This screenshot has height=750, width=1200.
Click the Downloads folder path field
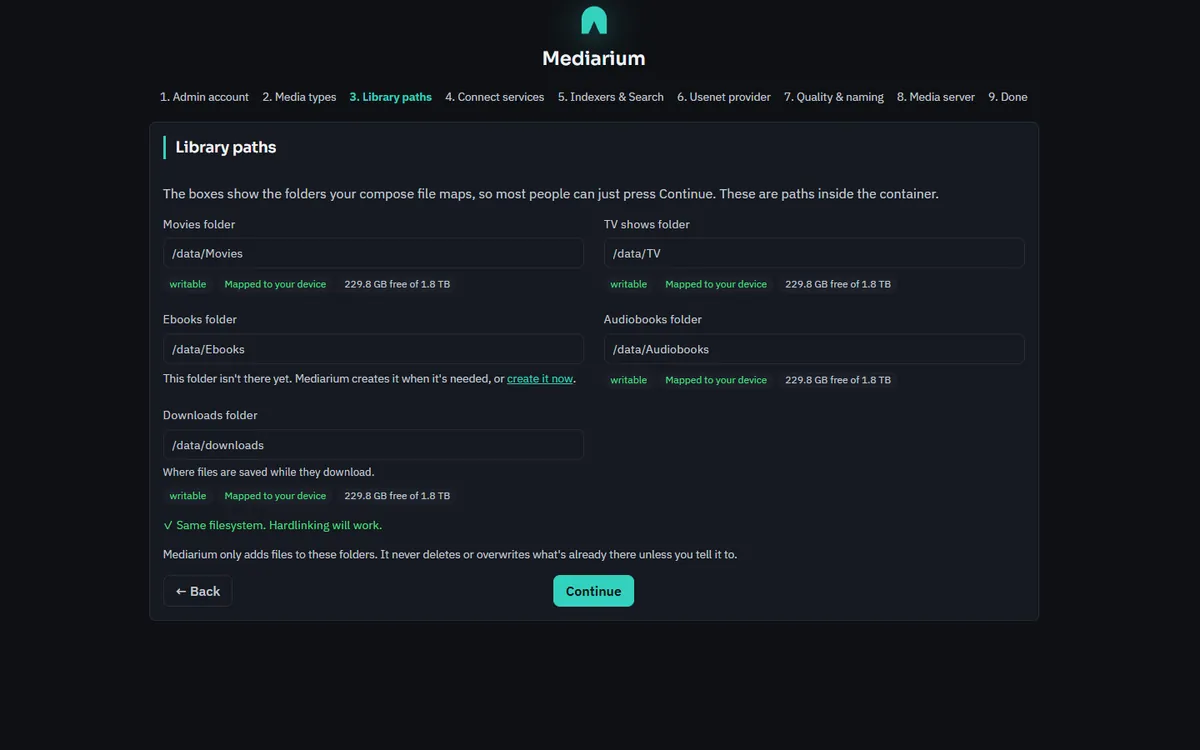pyautogui.click(x=373, y=445)
